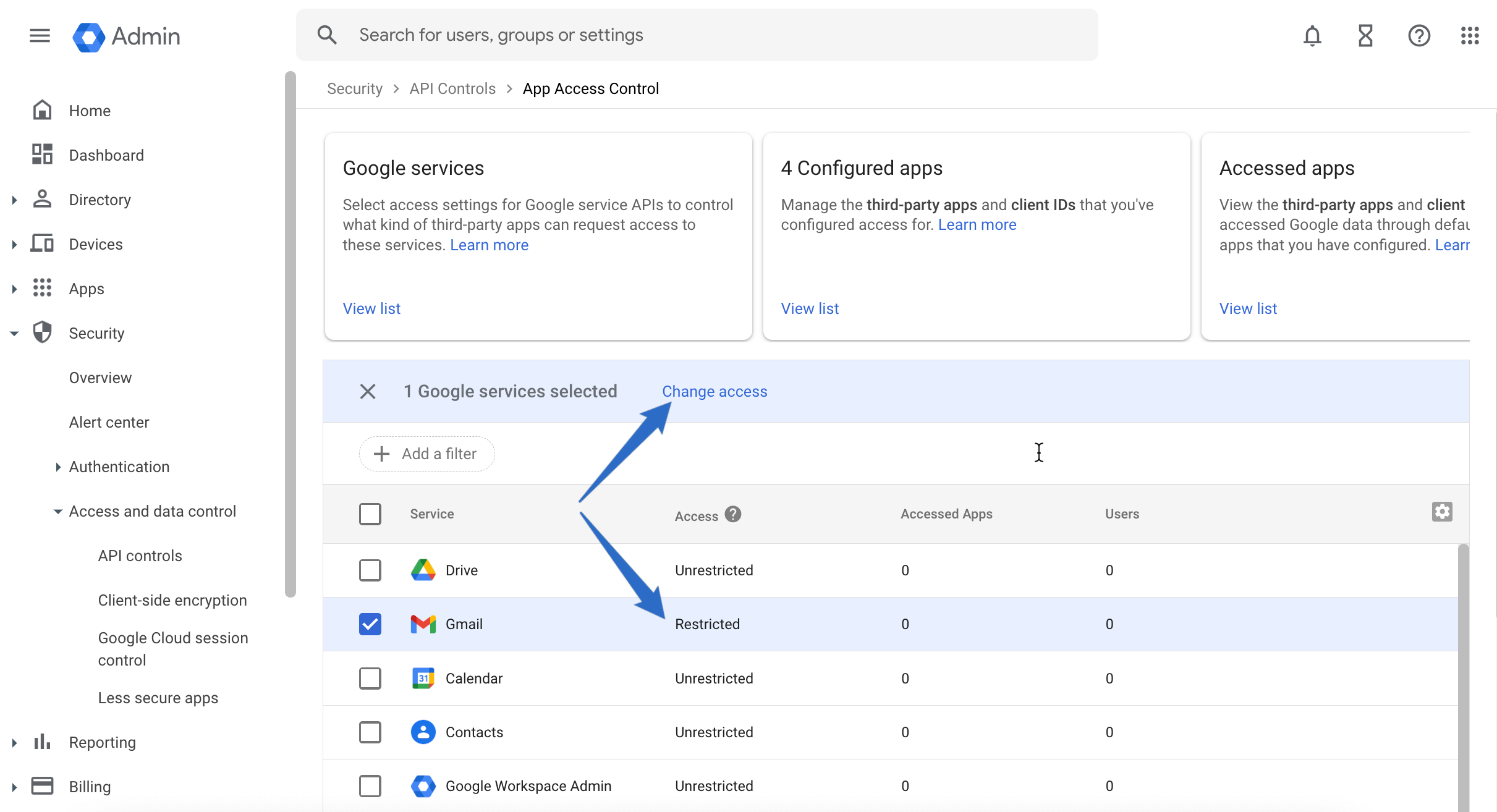Click the Contacts service icon

click(423, 732)
